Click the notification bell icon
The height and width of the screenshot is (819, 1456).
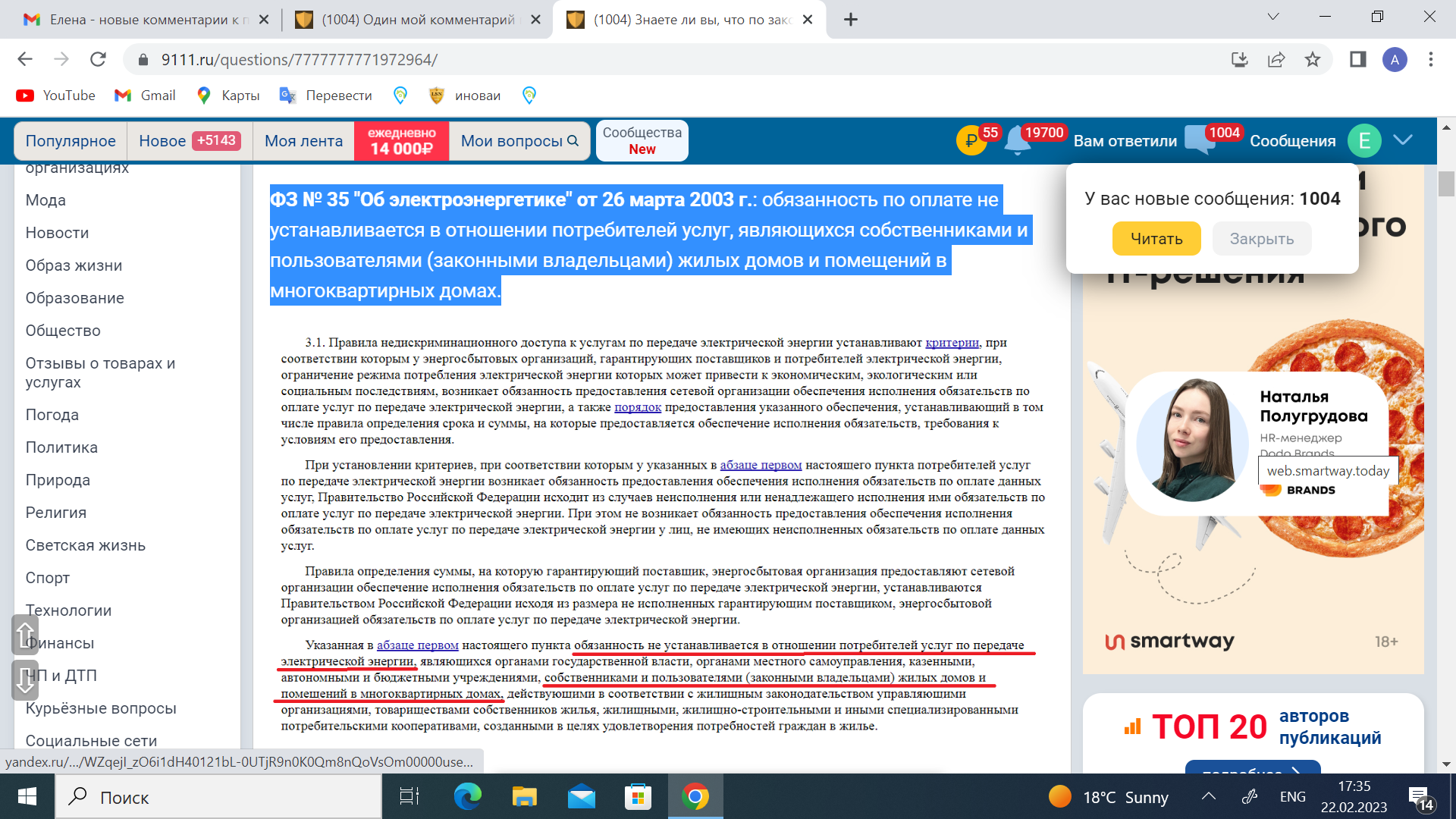click(x=1017, y=141)
